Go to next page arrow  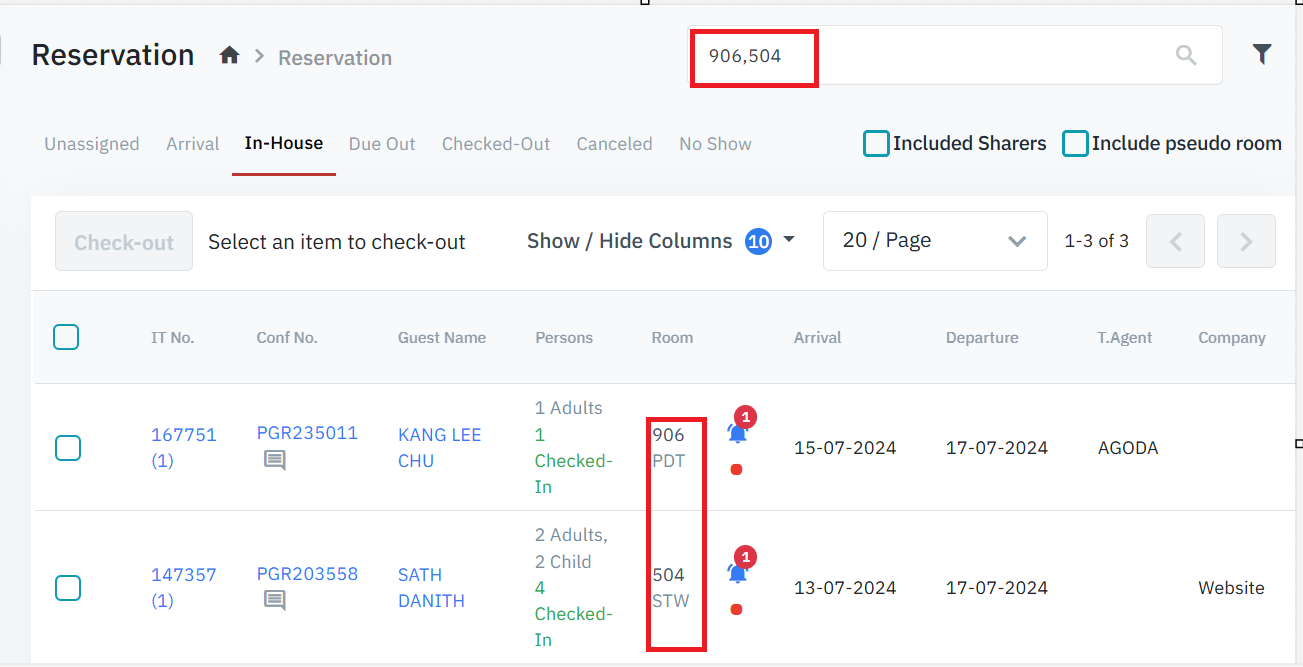(x=1246, y=241)
